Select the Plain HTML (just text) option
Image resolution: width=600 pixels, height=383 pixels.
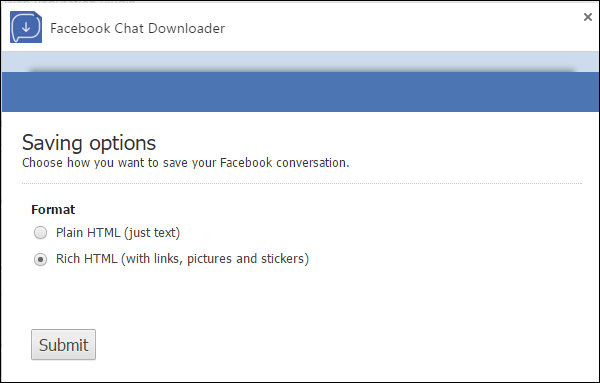[x=41, y=233]
